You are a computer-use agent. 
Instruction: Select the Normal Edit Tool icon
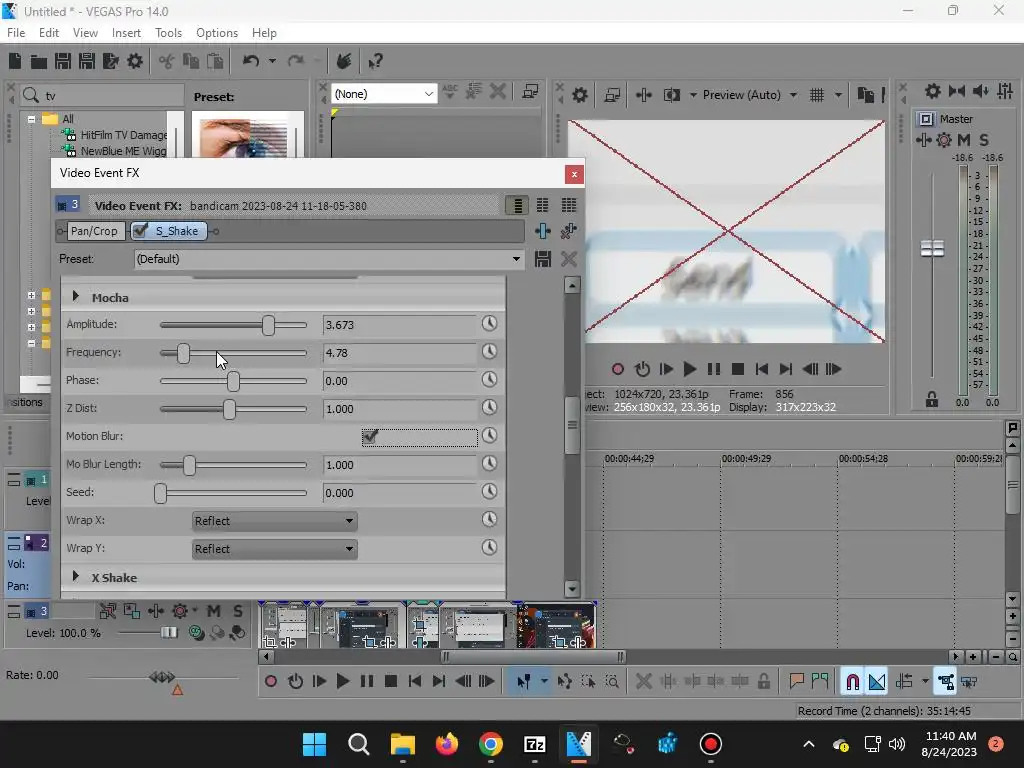pos(524,682)
